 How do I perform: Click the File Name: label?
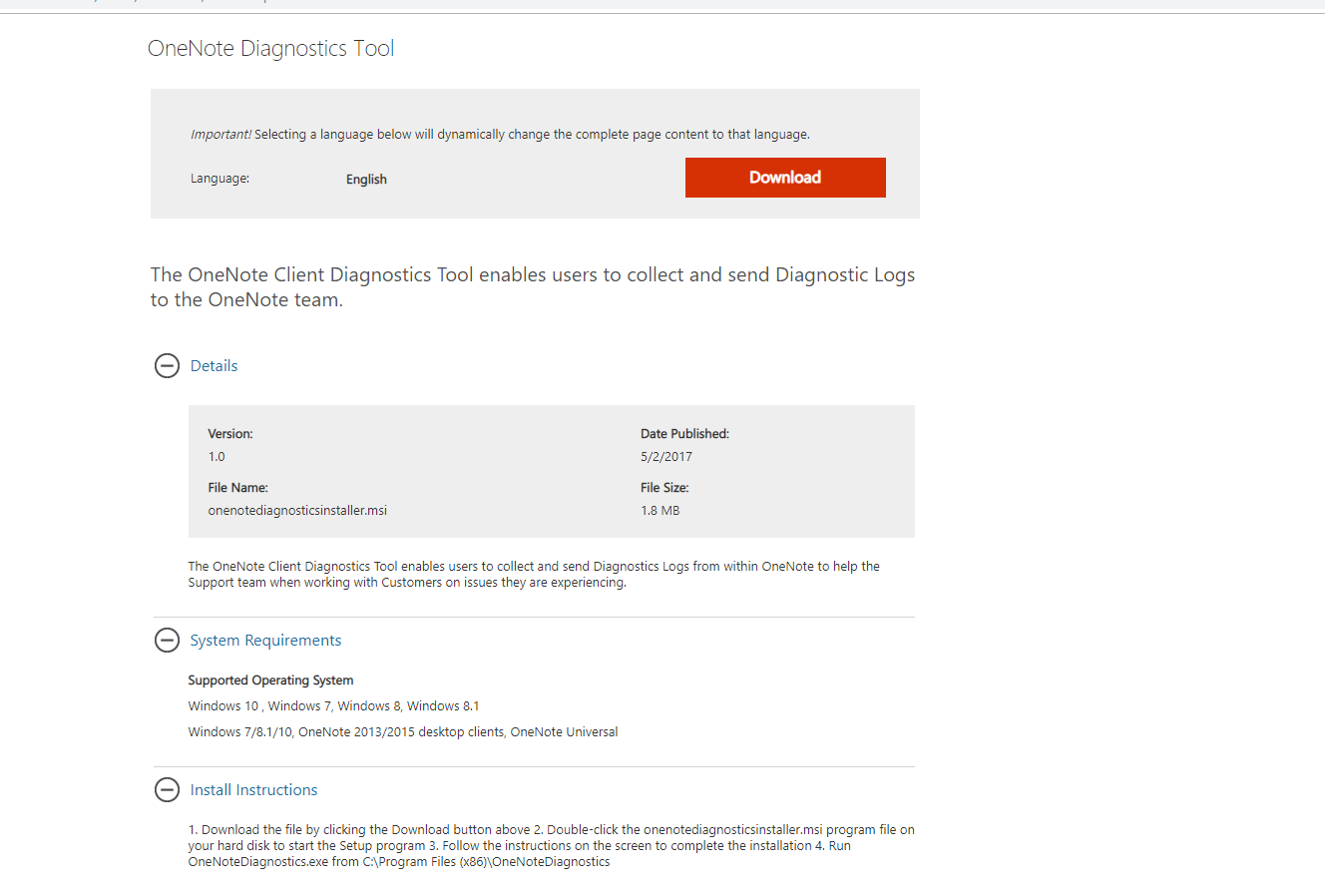(237, 488)
